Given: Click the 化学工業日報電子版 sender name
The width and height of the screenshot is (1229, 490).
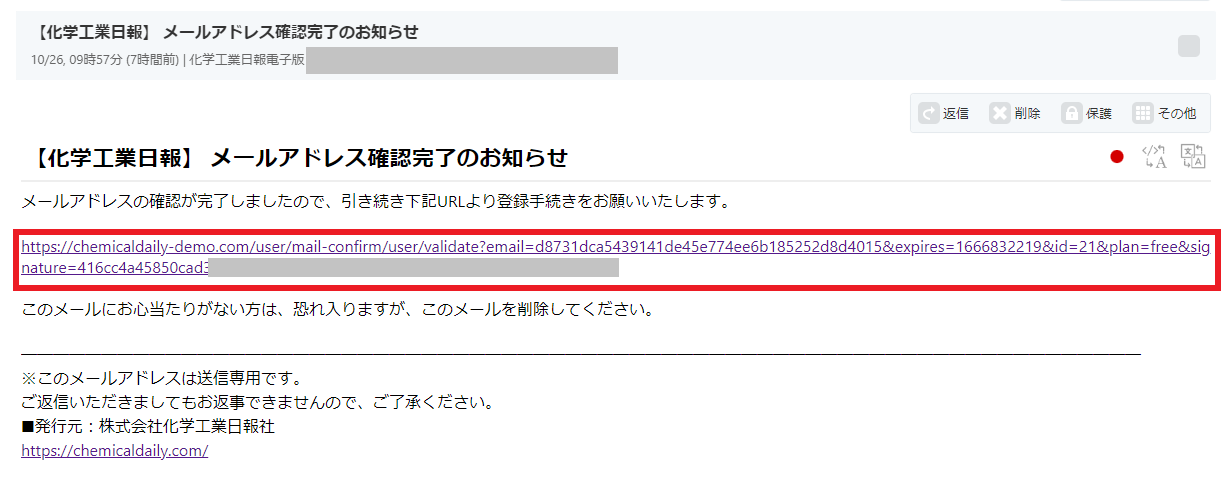Looking at the screenshot, I should pos(247,60).
